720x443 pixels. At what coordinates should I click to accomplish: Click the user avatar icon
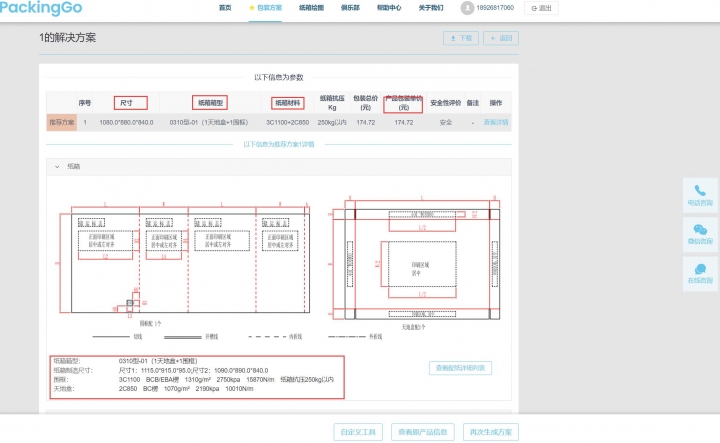[468, 8]
